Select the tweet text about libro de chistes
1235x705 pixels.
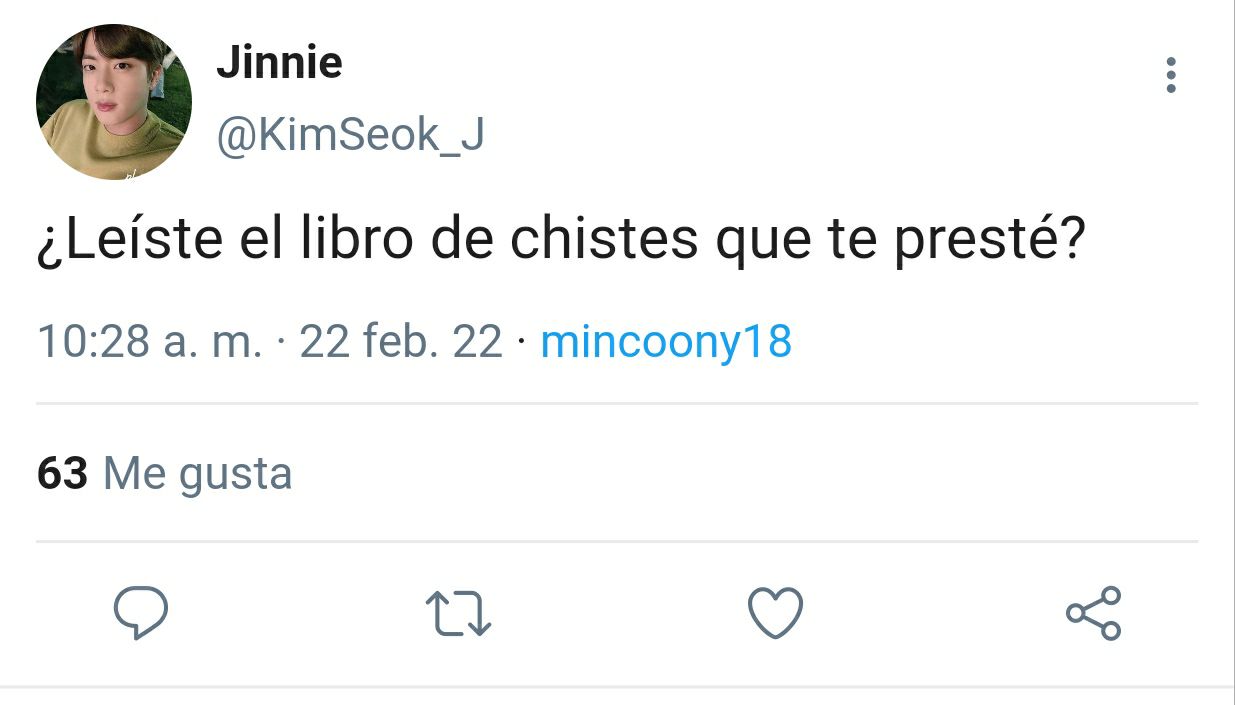pos(562,243)
